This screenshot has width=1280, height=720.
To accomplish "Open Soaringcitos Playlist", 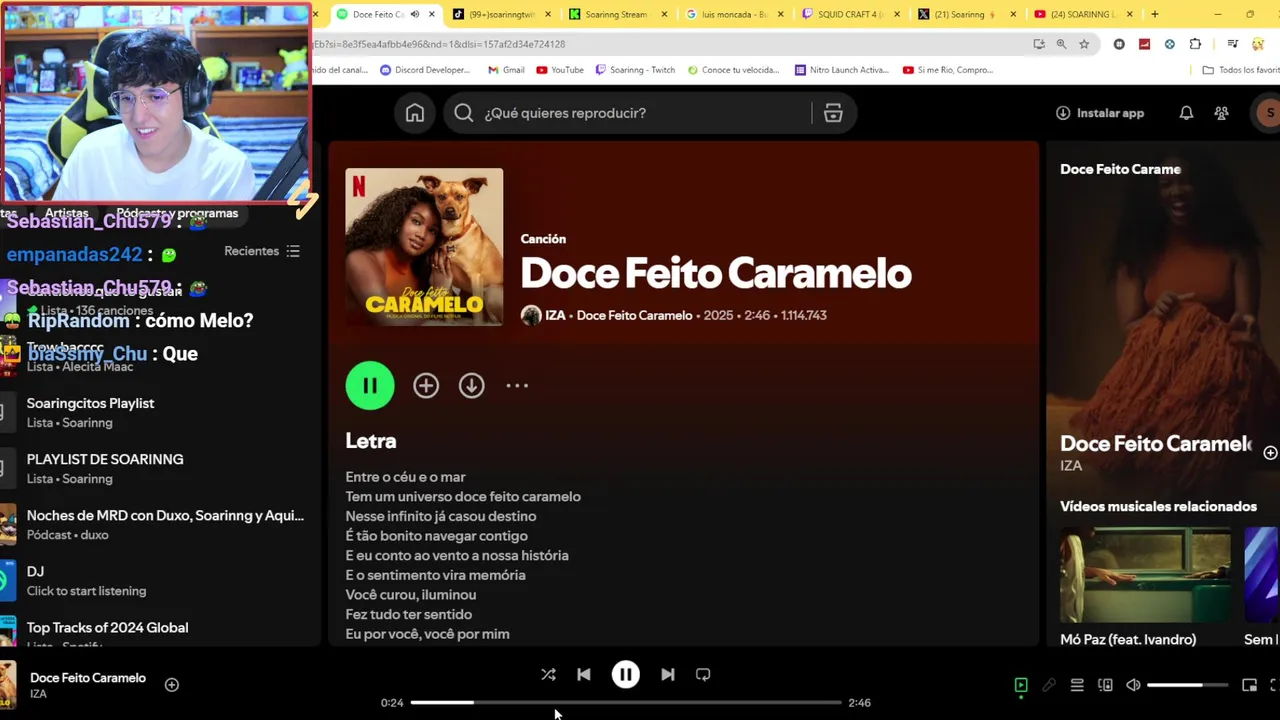I will (160, 412).
